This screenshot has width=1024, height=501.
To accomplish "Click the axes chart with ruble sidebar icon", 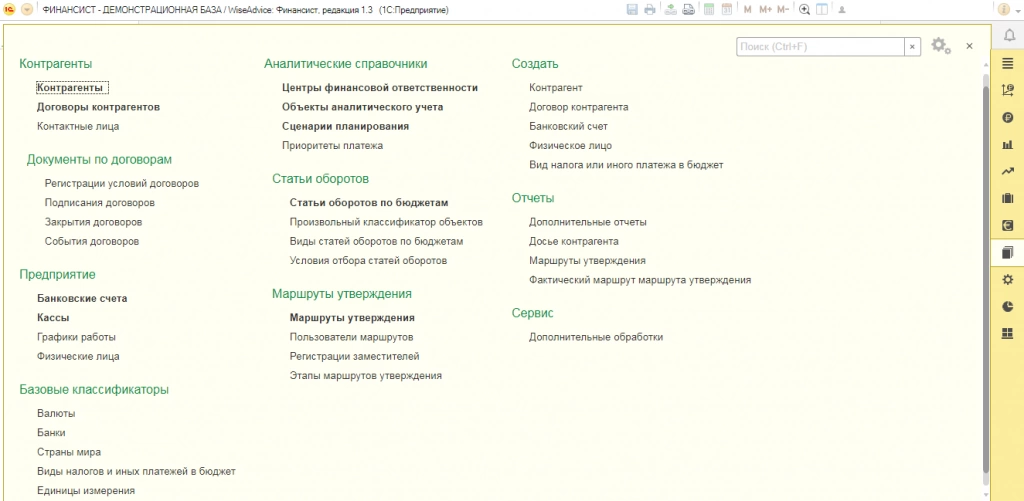I will tap(1008, 89).
